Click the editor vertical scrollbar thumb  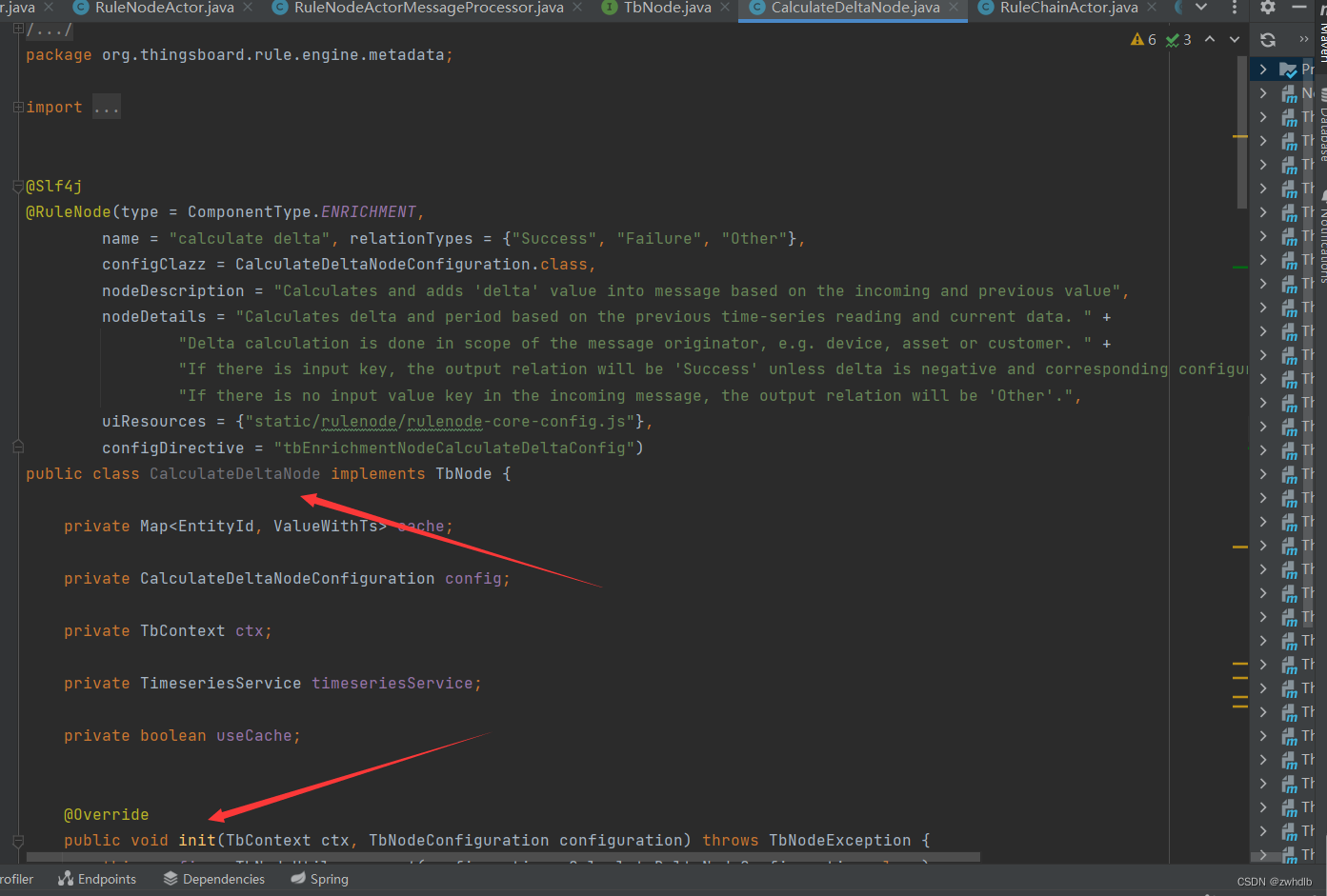[1241, 132]
